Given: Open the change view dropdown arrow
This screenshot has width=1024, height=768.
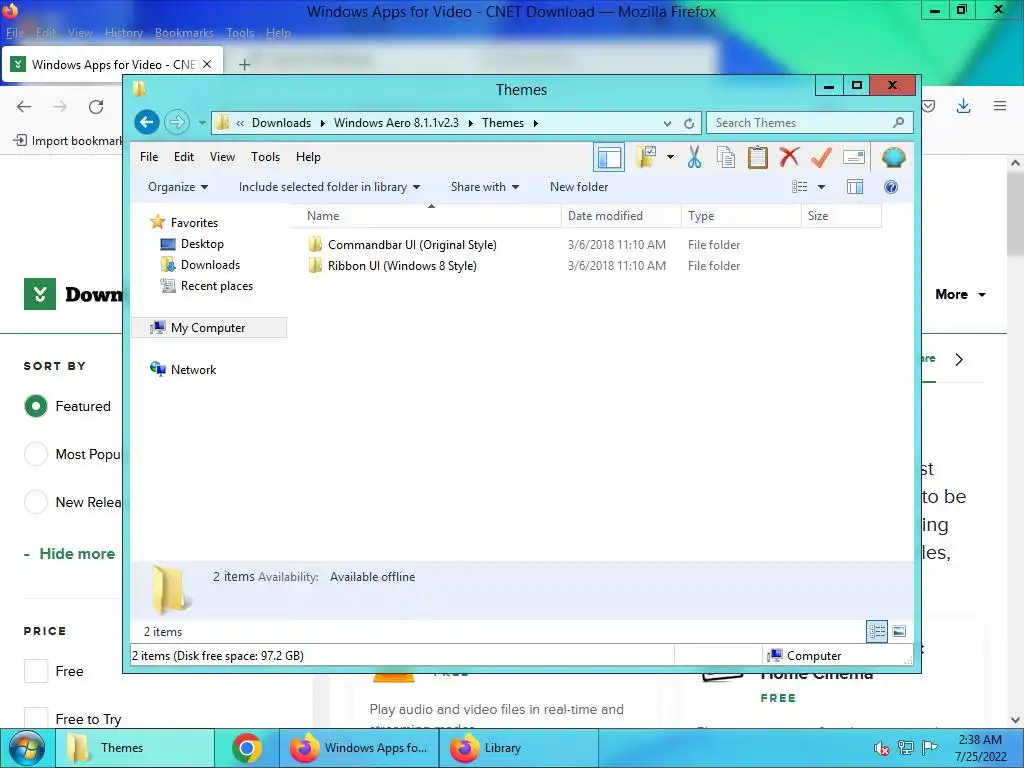Looking at the screenshot, I should [x=822, y=187].
